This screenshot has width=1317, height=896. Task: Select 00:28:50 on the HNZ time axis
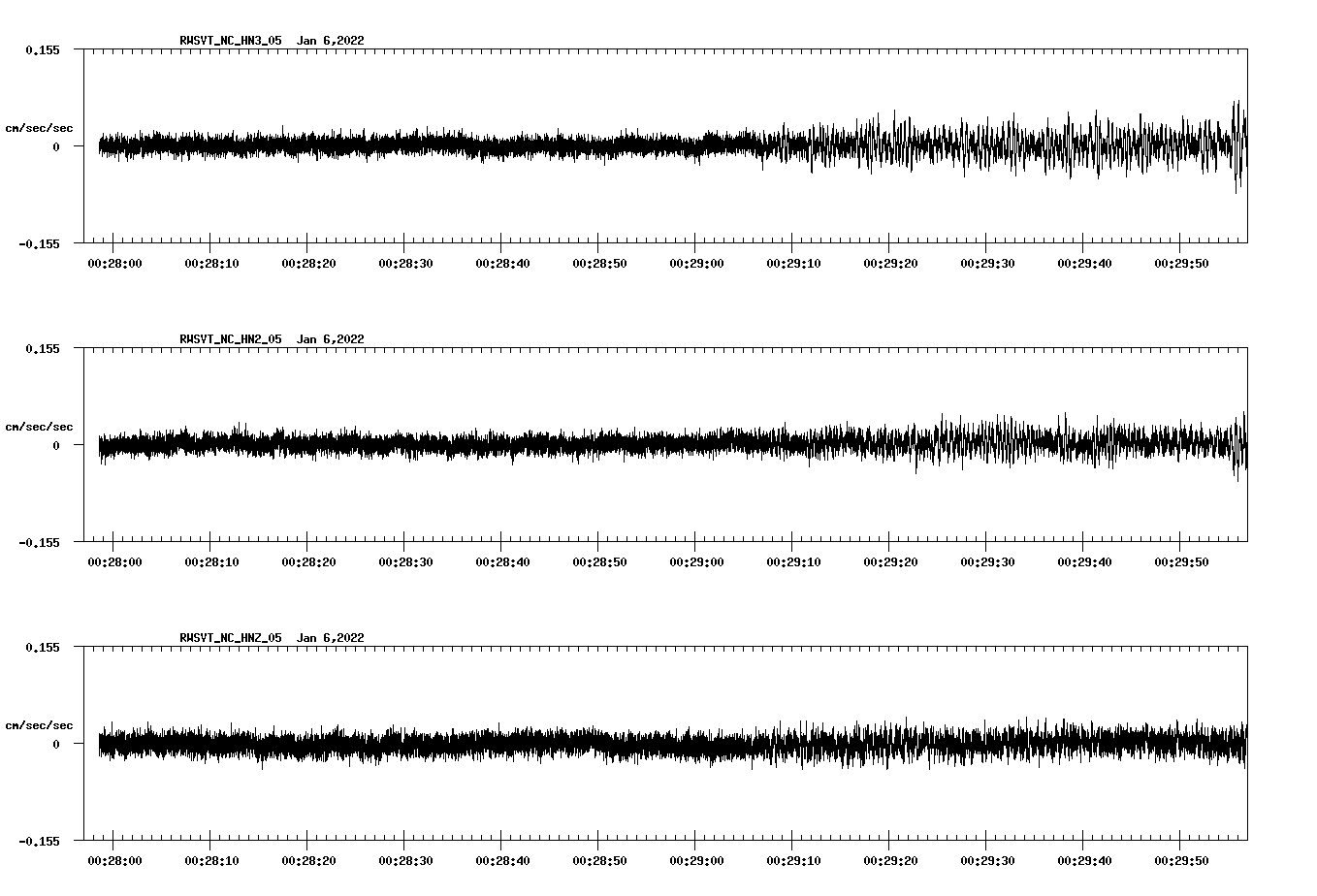[x=599, y=861]
